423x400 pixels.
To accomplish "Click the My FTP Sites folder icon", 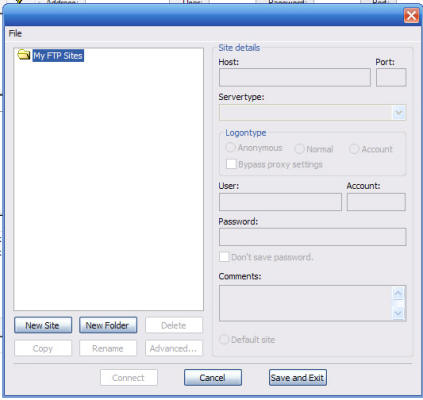I will pyautogui.click(x=24, y=54).
